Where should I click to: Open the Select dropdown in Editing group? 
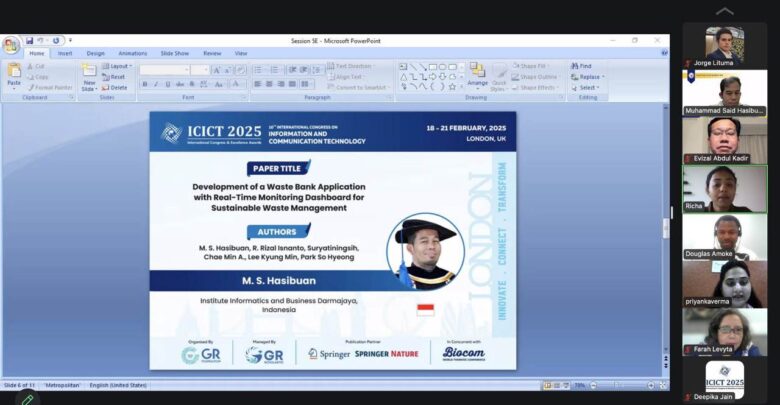[586, 87]
